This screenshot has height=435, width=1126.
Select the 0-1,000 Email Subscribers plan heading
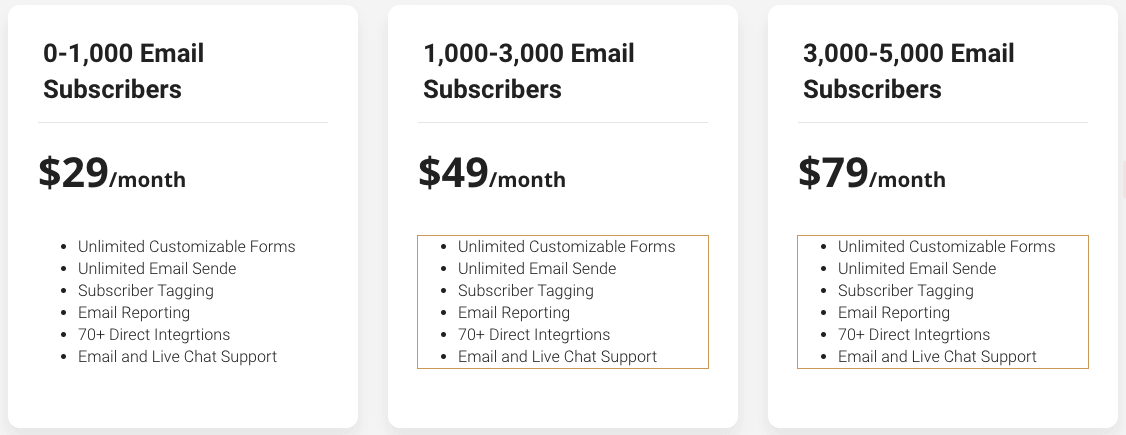click(124, 71)
